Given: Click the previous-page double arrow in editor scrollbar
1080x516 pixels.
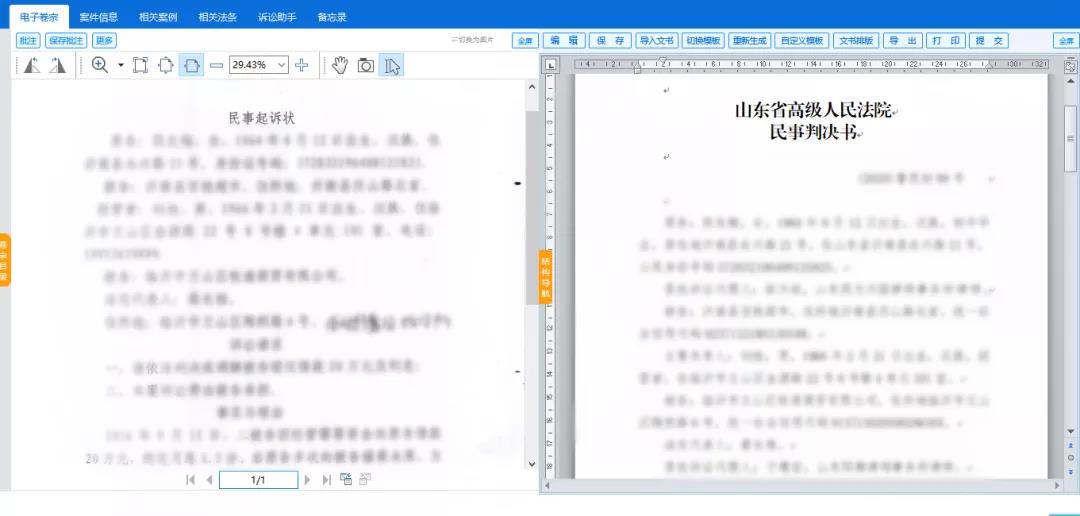Looking at the screenshot, I should [1070, 446].
